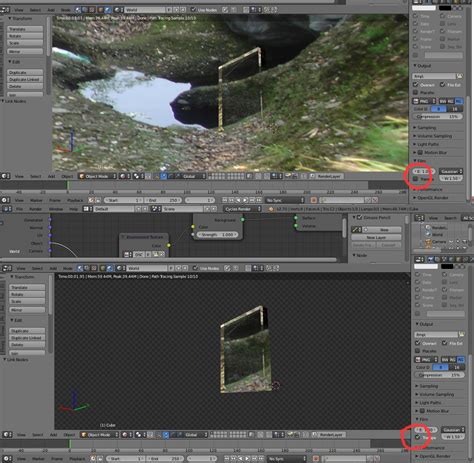Expand the Light Paths panel in the upper properties panel
This screenshot has height=463, width=474.
click(x=427, y=144)
